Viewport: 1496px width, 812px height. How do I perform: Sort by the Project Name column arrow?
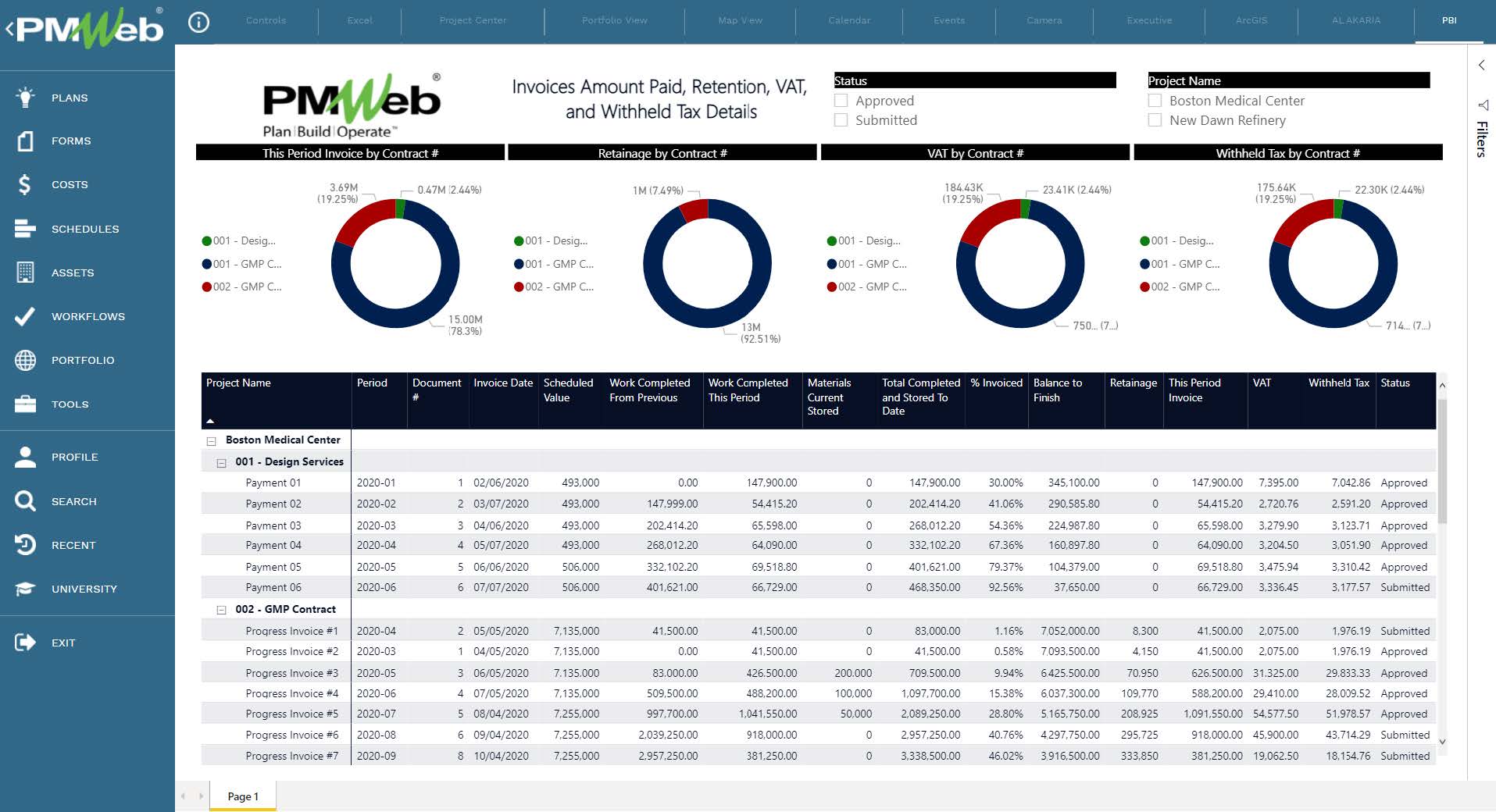click(x=210, y=422)
